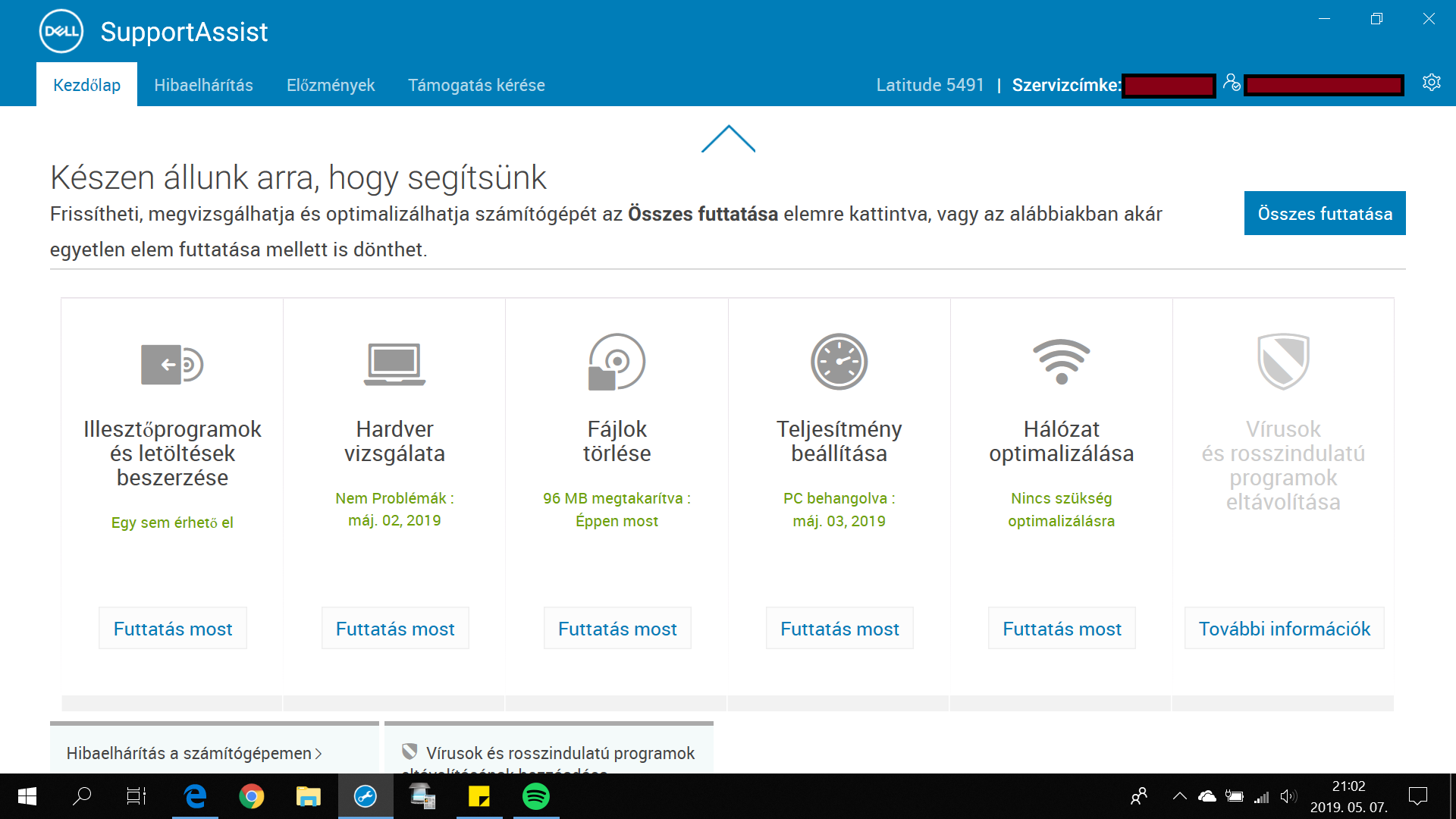1456x819 pixels.
Task: Open the Hibaelhárítás tab
Action: [203, 85]
